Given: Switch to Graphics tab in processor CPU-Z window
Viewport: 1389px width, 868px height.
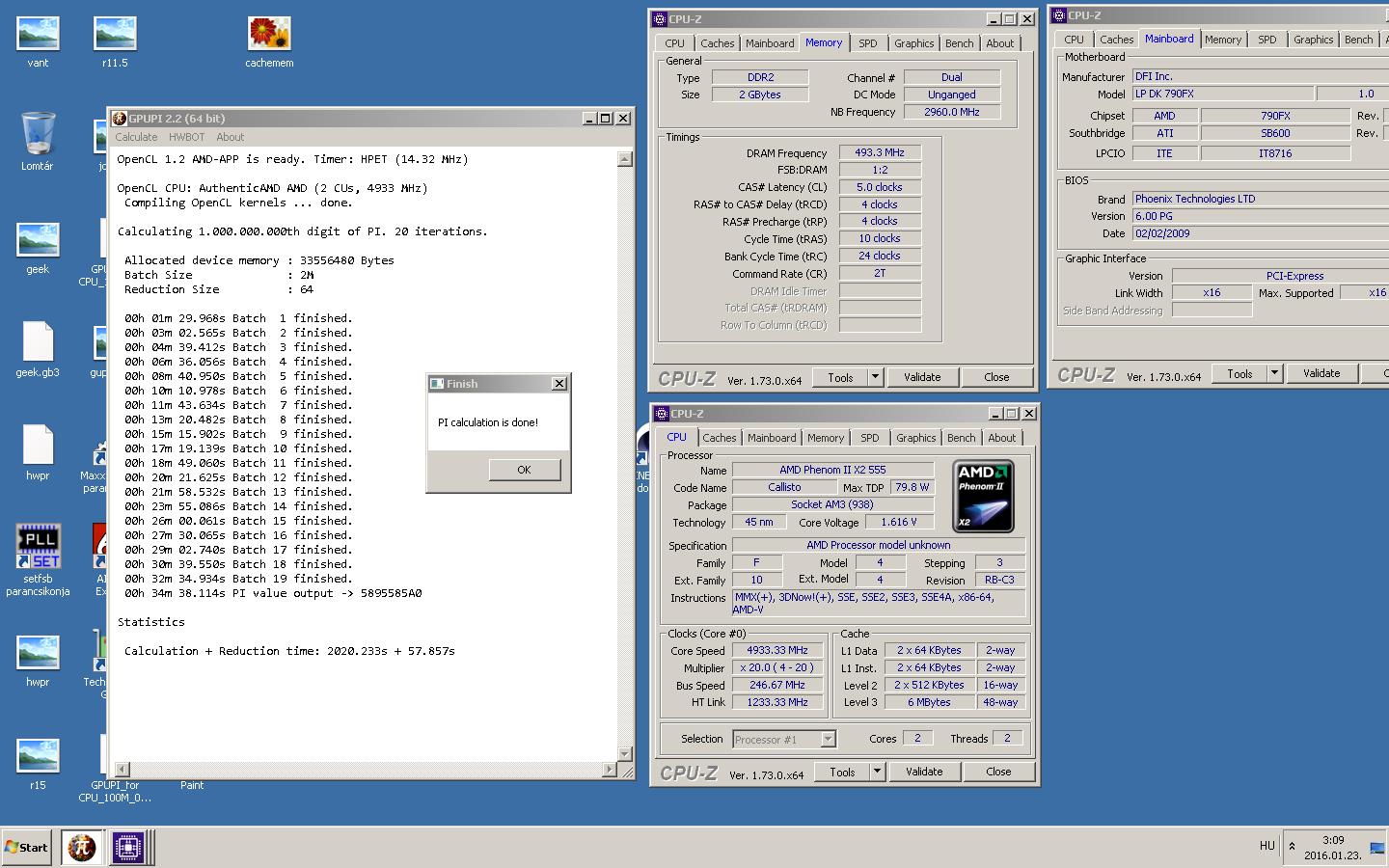Looking at the screenshot, I should point(915,438).
